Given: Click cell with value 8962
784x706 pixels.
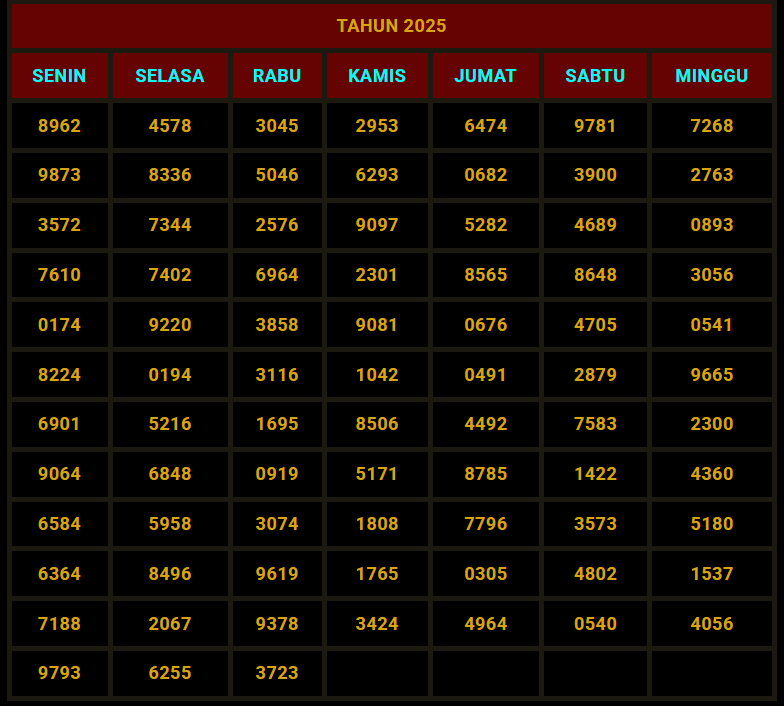Looking at the screenshot, I should click(60, 126).
